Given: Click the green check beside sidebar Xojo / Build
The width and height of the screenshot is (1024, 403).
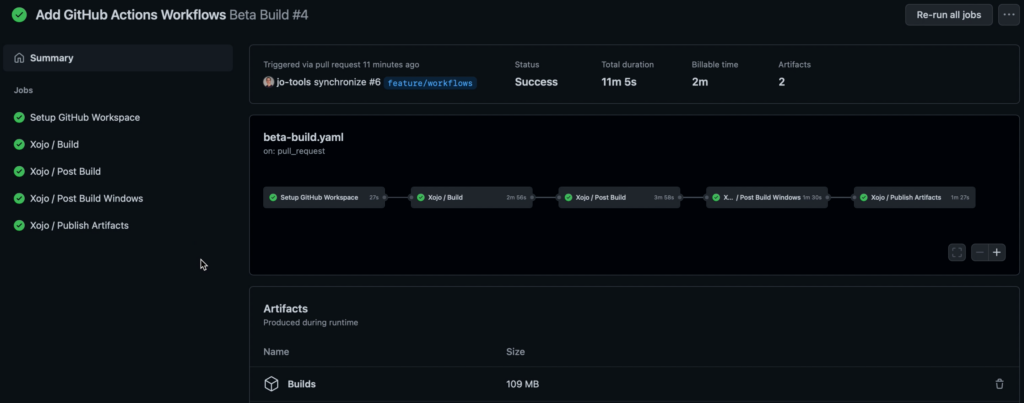Looking at the screenshot, I should coord(20,144).
